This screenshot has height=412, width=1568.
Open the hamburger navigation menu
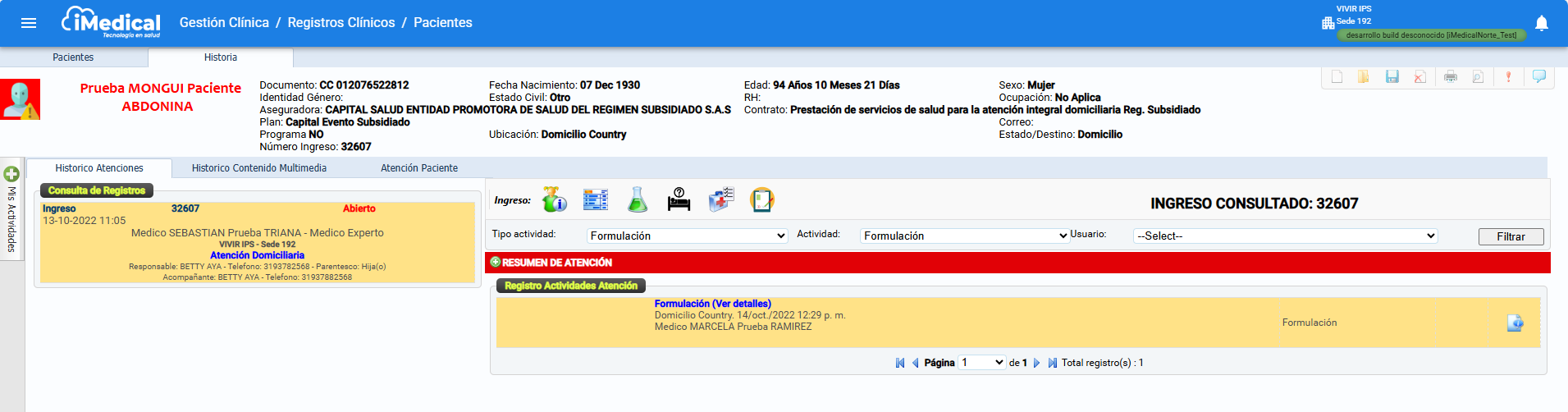(x=29, y=23)
